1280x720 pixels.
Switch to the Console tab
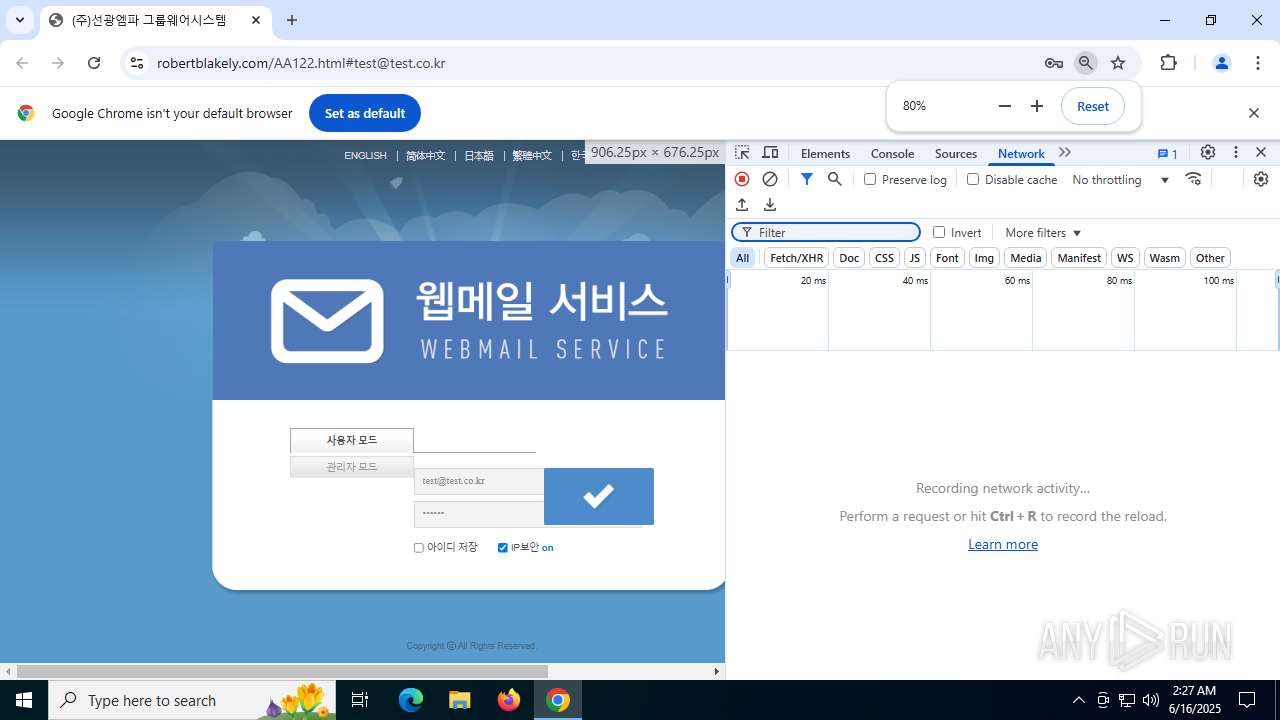(x=892, y=153)
